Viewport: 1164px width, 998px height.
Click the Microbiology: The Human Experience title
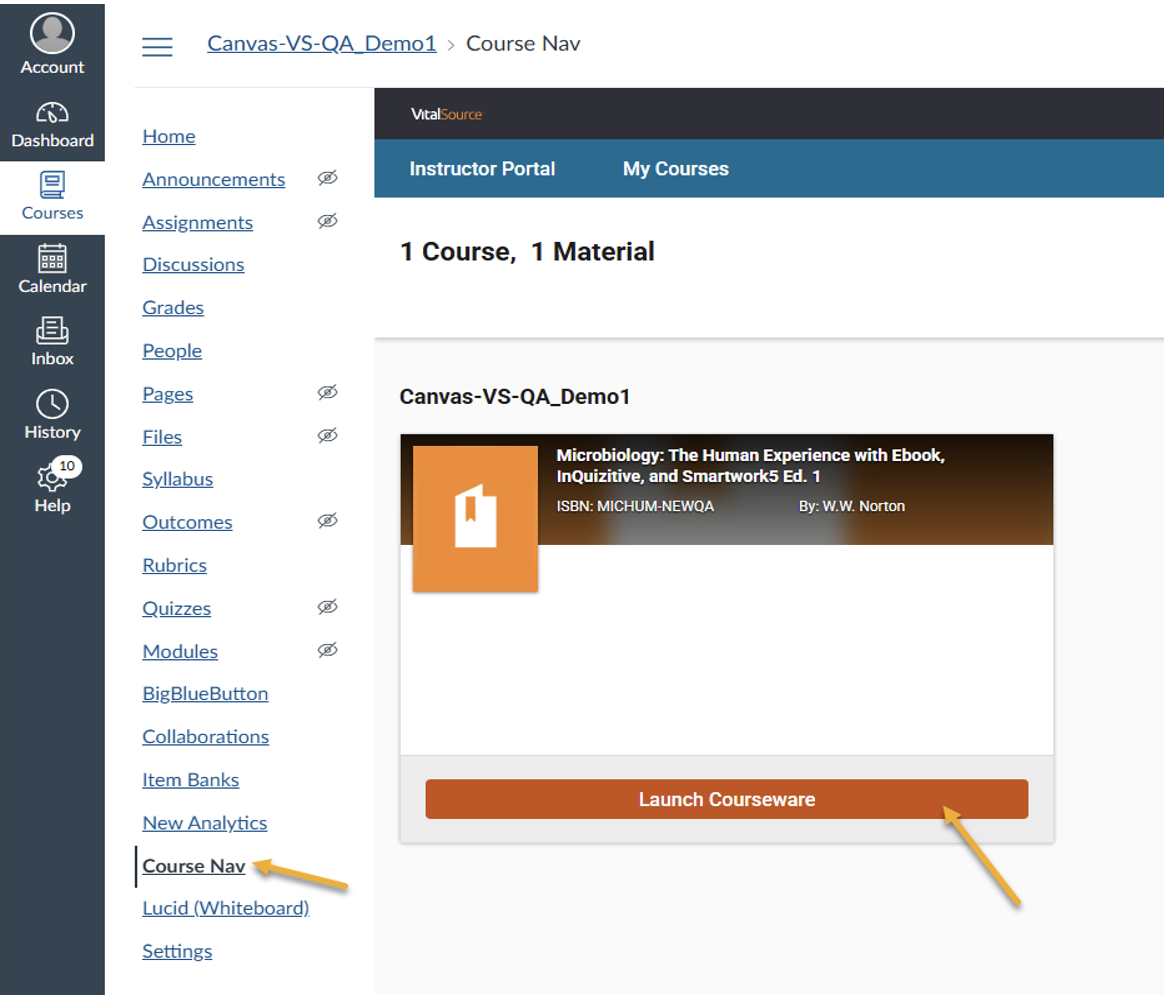[x=750, y=466]
